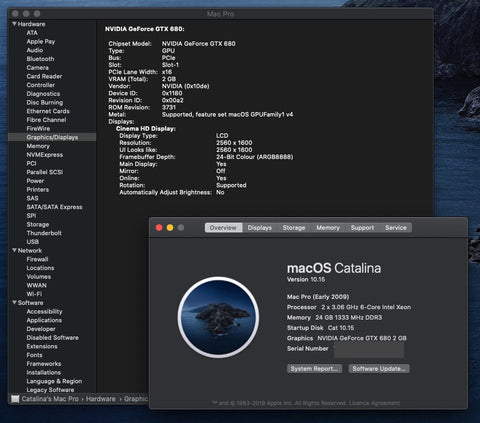Select Applications under Software
The image size is (480, 423).
44,320
